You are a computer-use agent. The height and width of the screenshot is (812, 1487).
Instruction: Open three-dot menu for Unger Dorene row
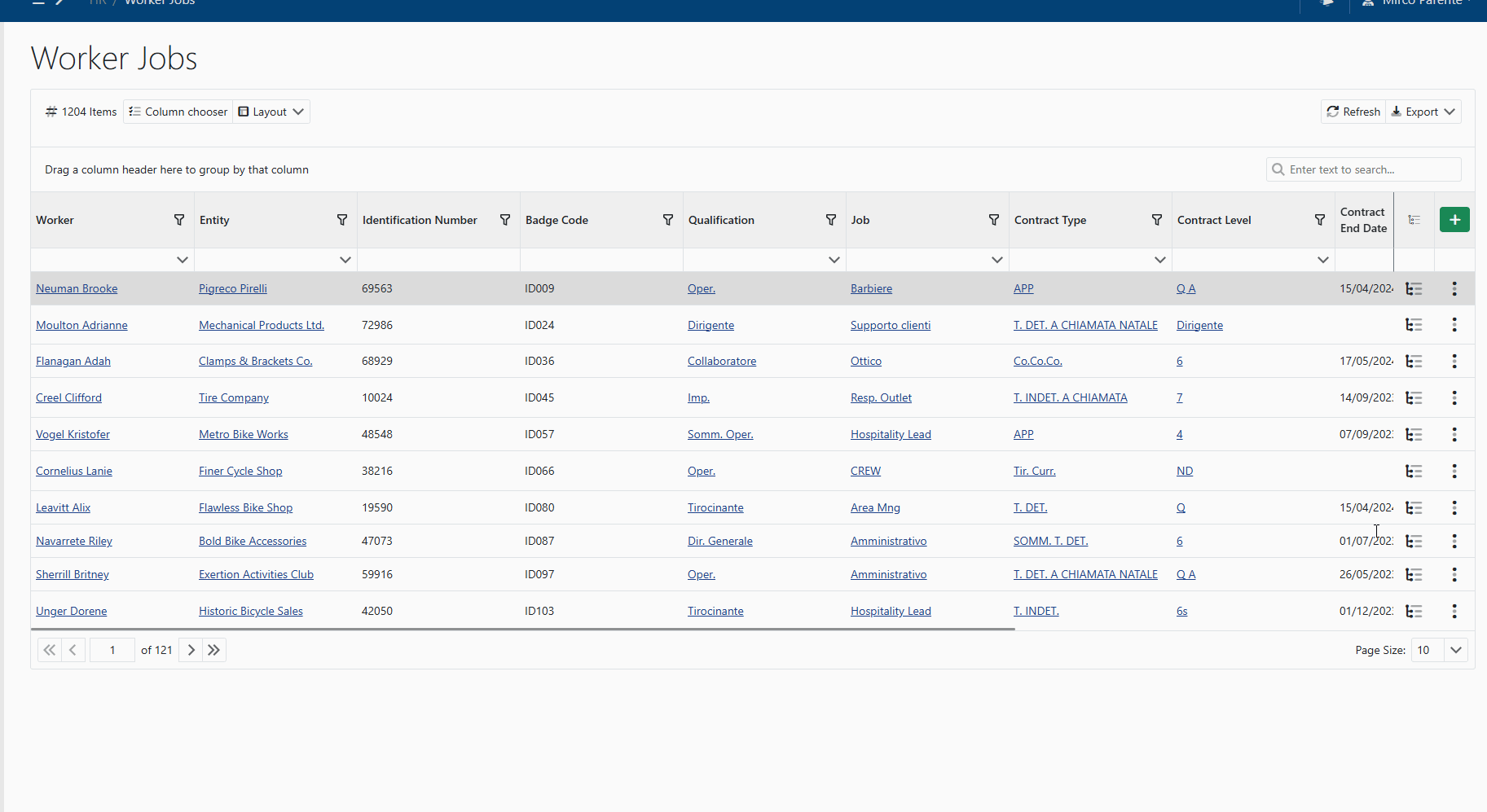1454,612
